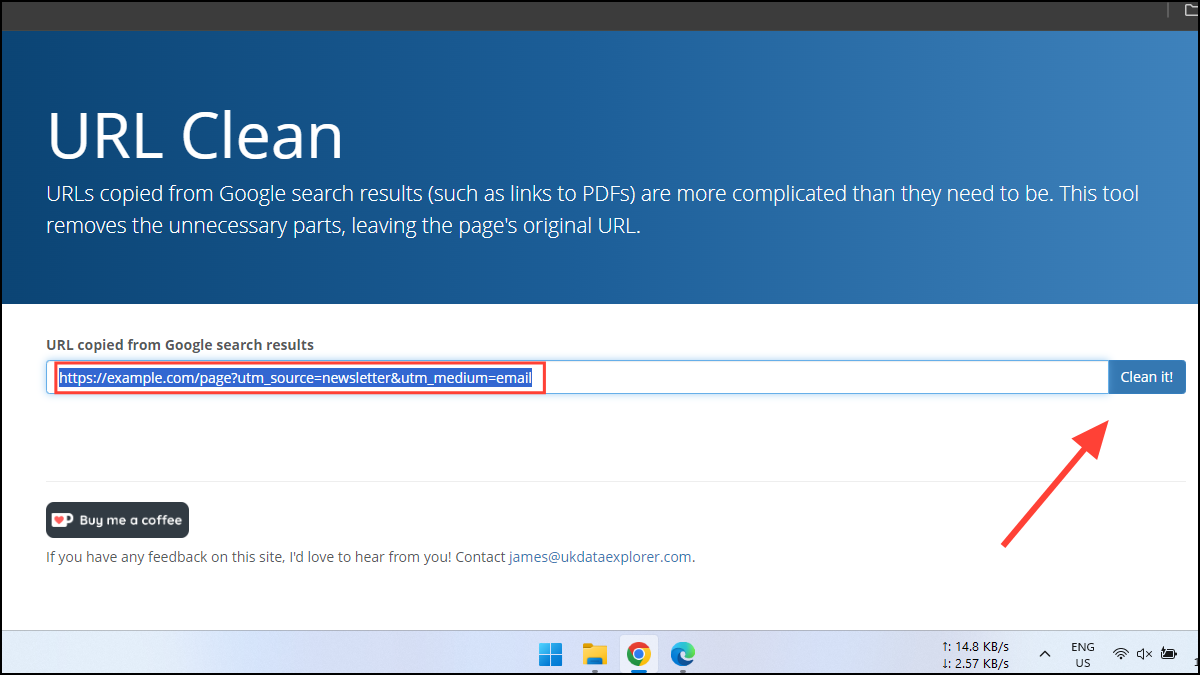Click the URL Clean page title
The width and height of the screenshot is (1200, 675).
[194, 137]
